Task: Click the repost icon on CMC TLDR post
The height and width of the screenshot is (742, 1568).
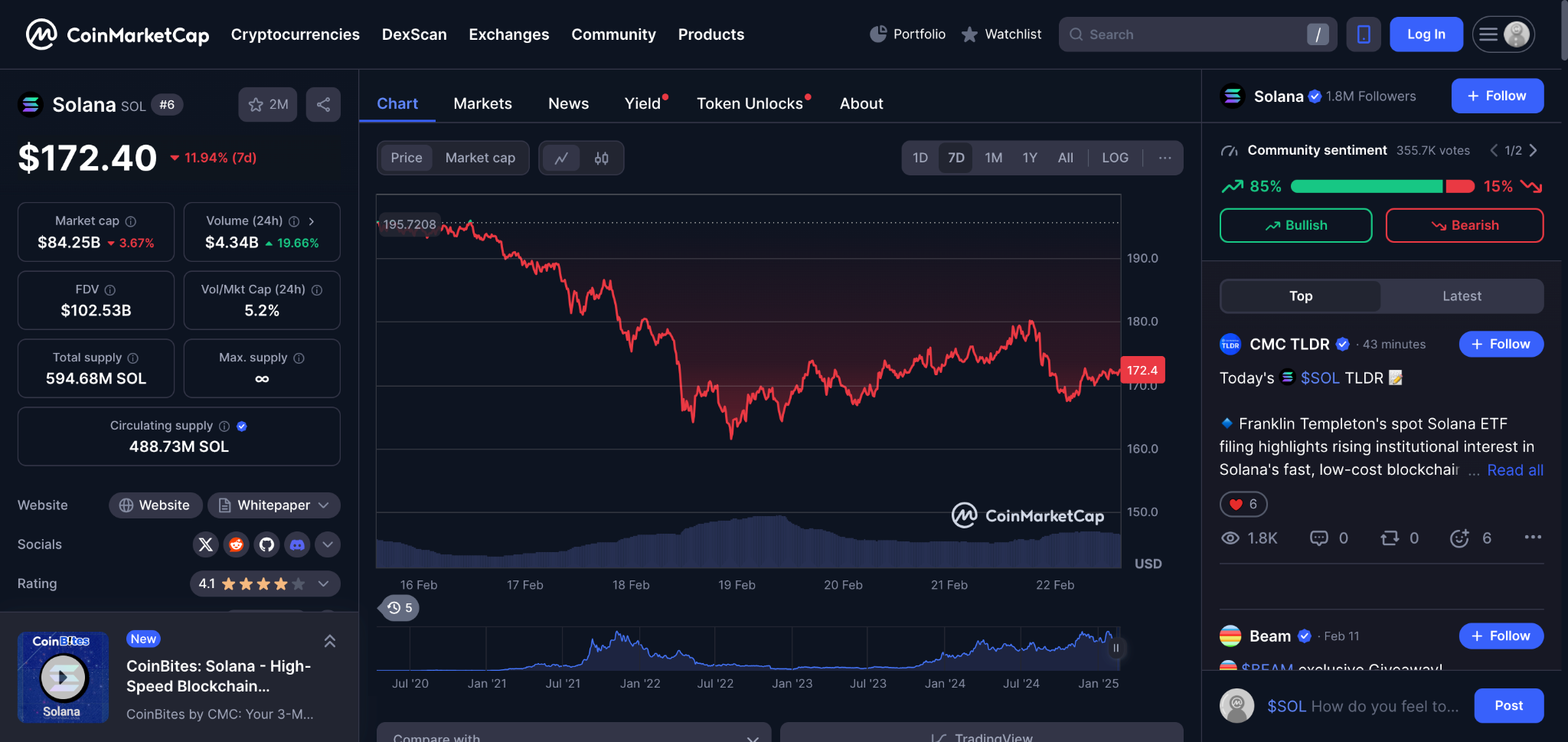Action: point(1390,538)
